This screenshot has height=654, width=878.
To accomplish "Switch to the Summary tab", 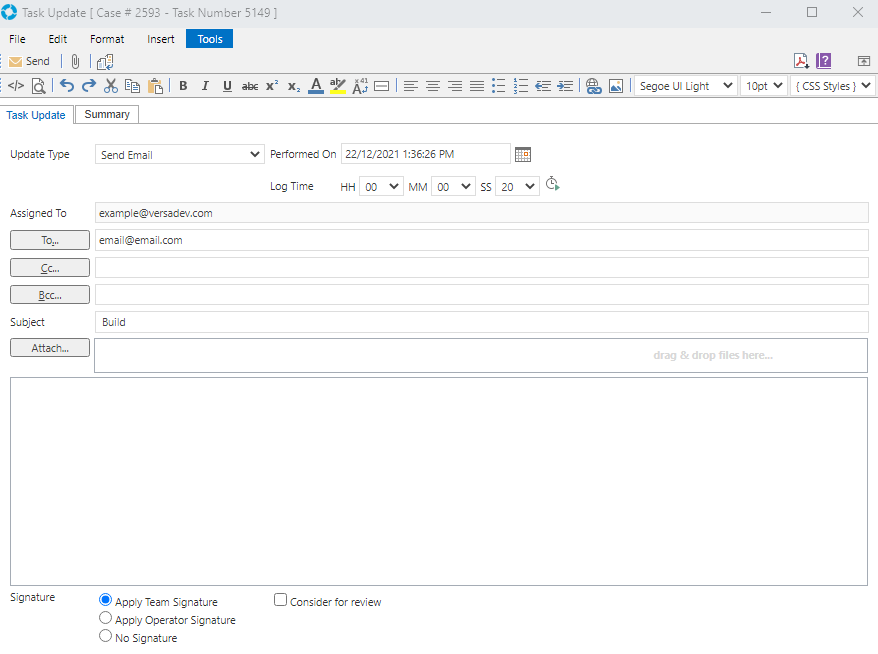I will [x=106, y=114].
